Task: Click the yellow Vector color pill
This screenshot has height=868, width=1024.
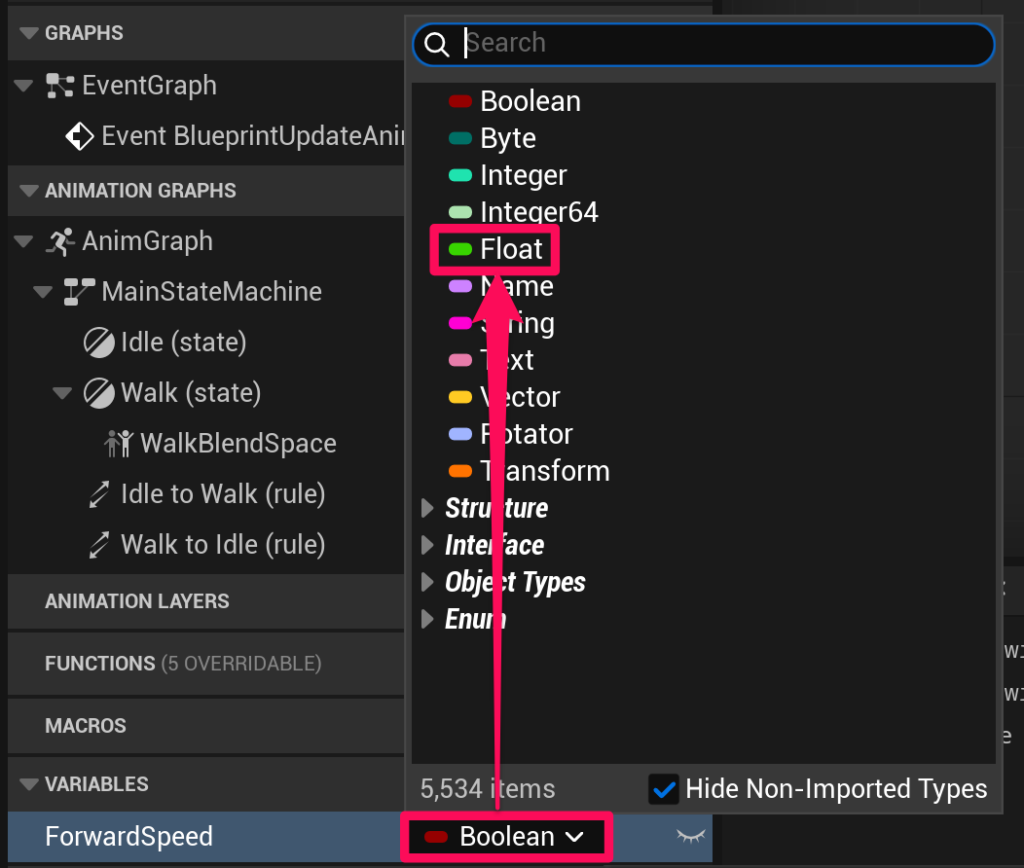Action: pos(460,397)
